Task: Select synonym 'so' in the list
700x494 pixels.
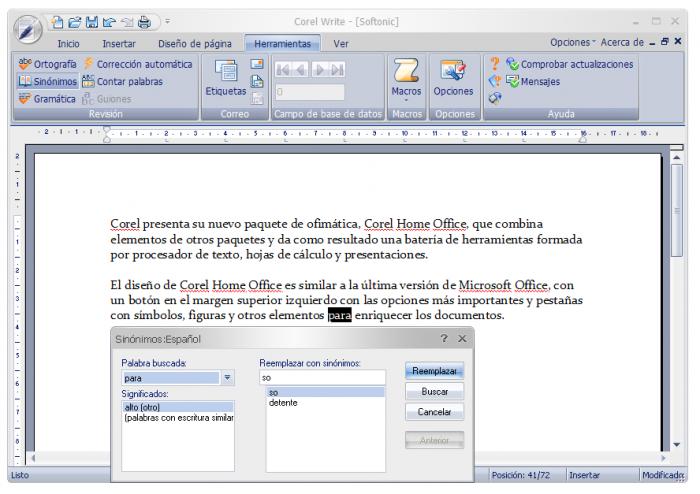Action: pos(325,392)
